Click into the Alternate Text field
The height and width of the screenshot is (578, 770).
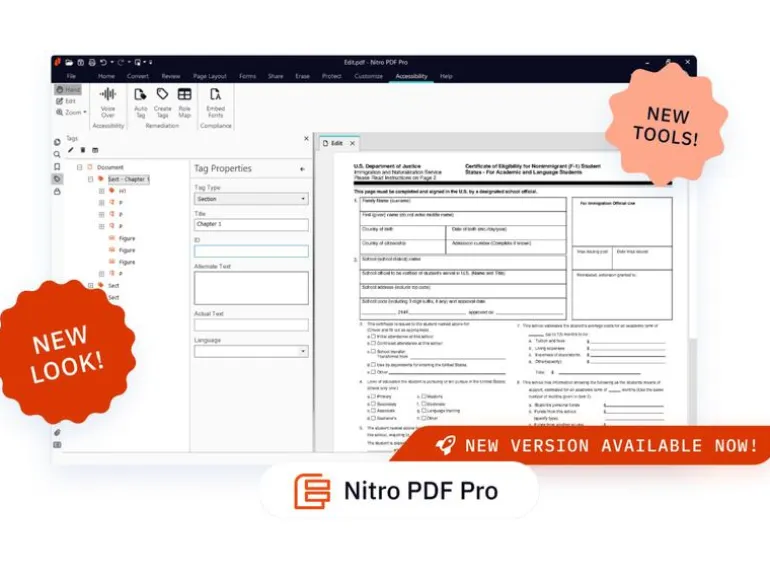point(251,288)
